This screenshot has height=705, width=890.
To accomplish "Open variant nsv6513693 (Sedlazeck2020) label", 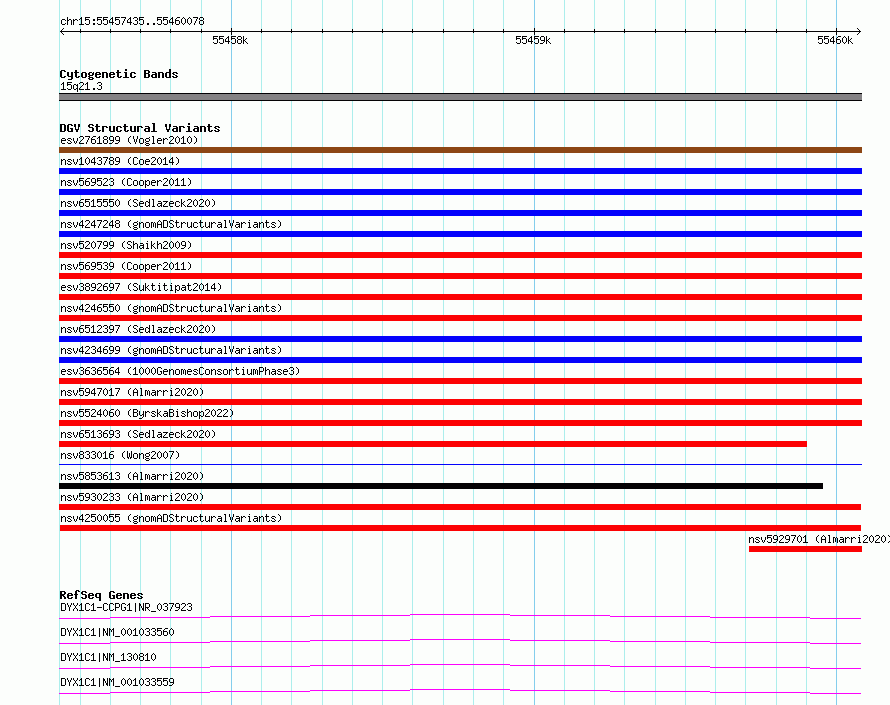I will [138, 434].
